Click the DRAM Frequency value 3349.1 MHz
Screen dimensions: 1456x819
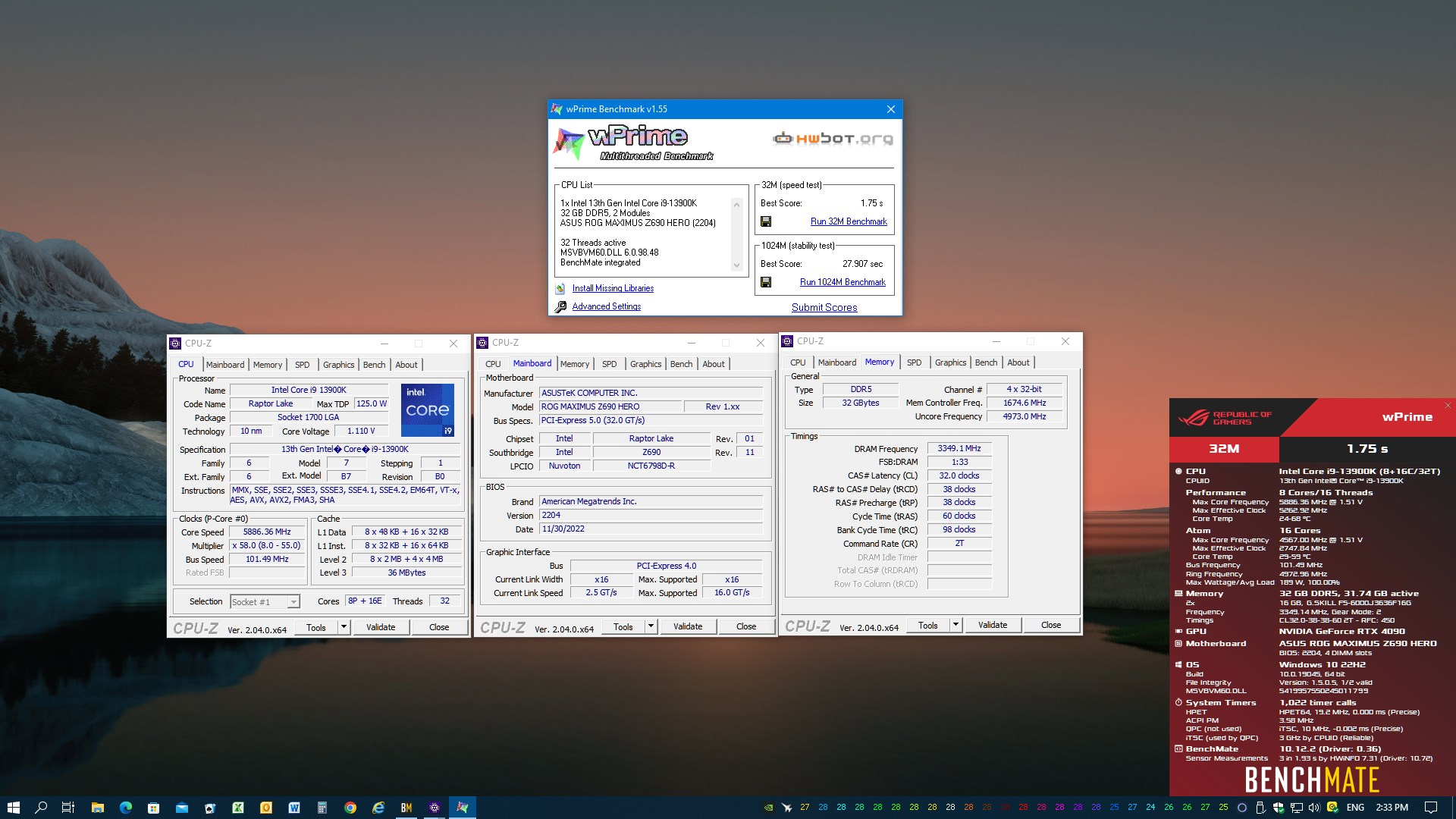[959, 448]
